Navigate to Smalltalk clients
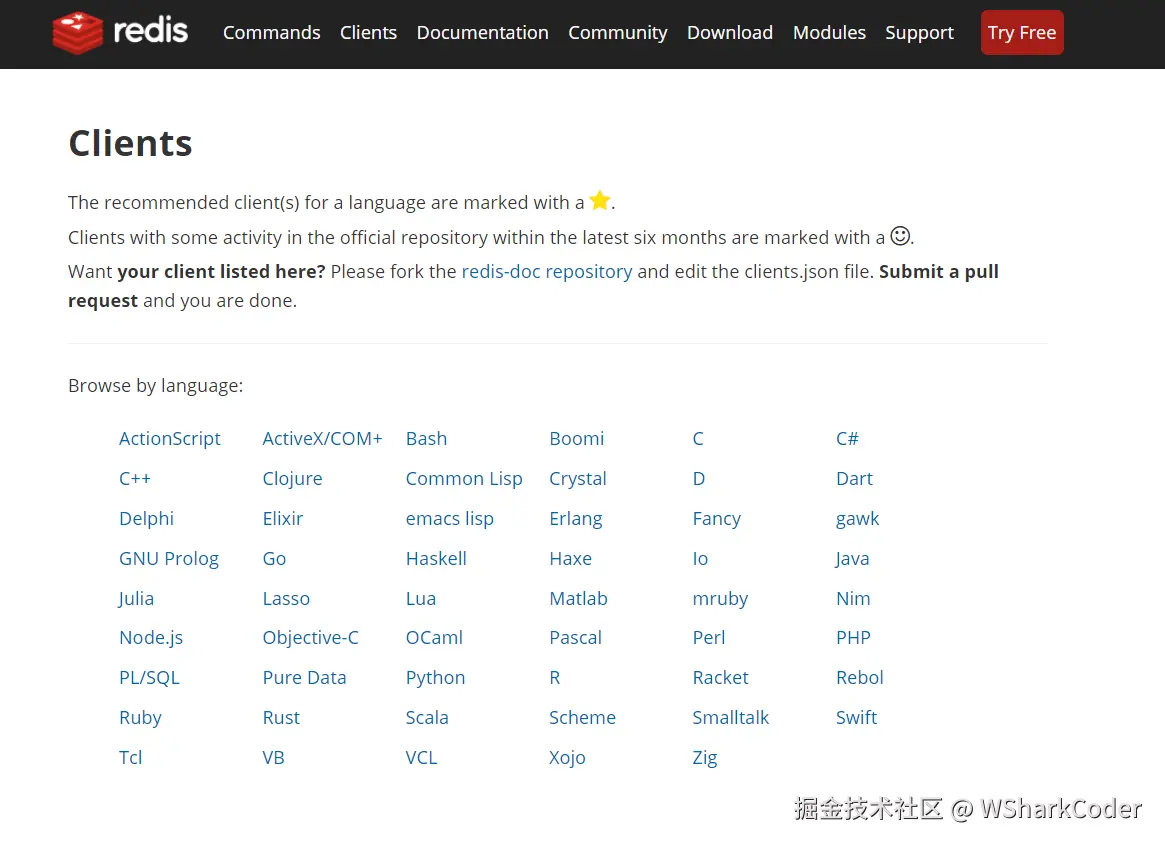 (x=730, y=718)
